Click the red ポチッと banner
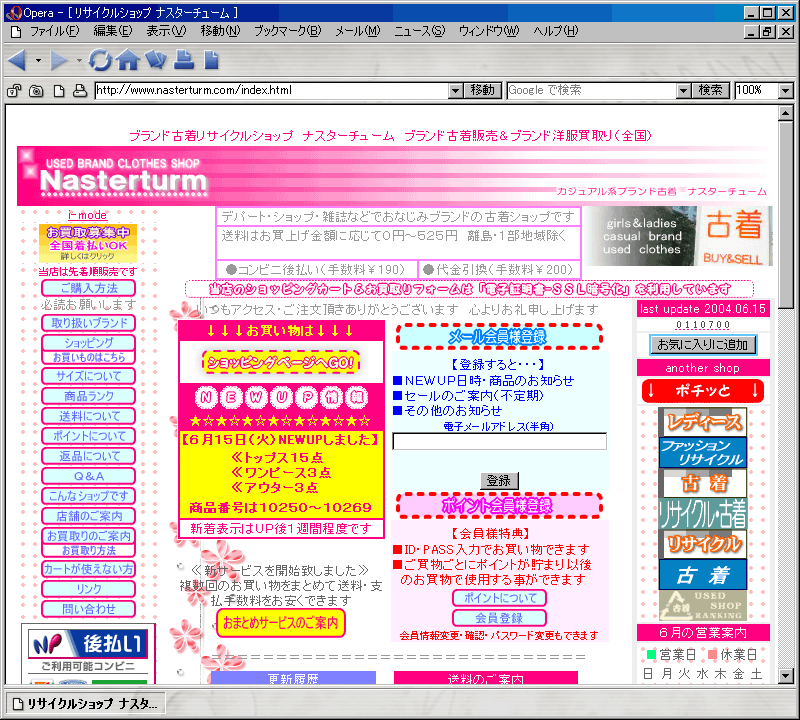 [x=703, y=391]
